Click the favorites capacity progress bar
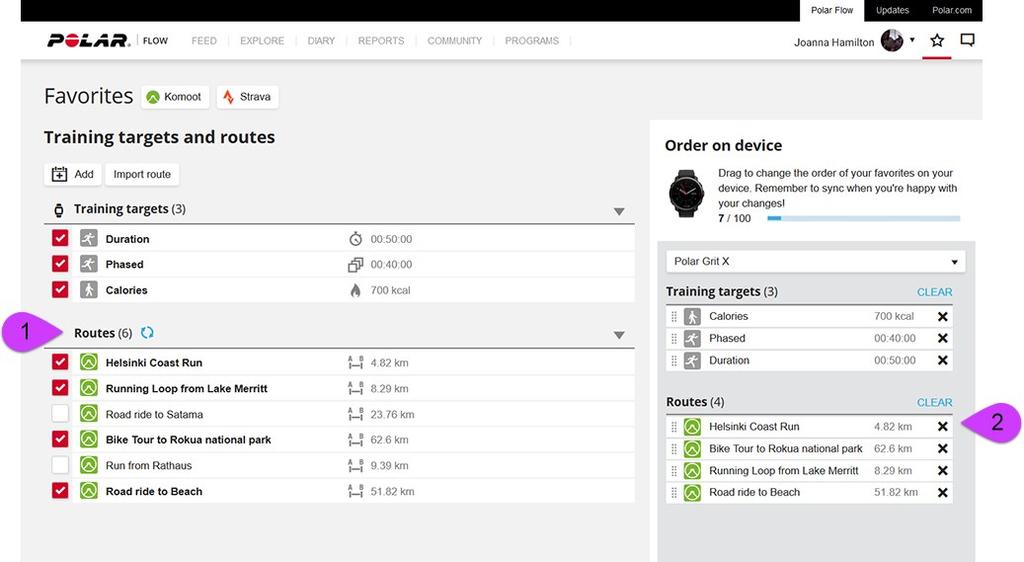This screenshot has width=1024, height=562. [863, 218]
